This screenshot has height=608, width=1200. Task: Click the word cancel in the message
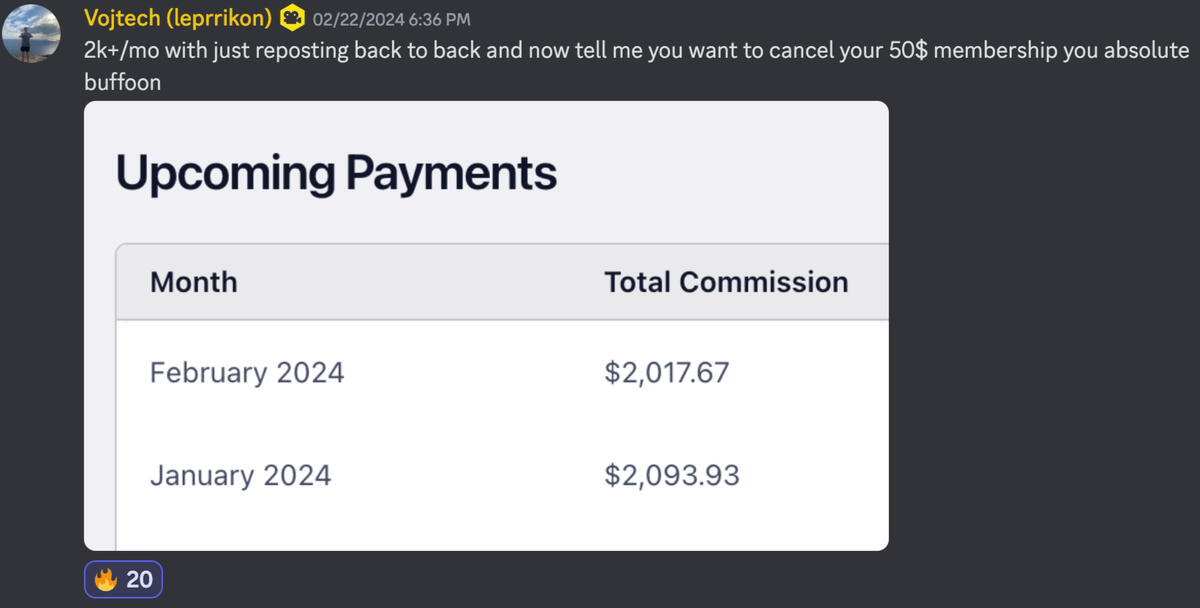tap(804, 50)
